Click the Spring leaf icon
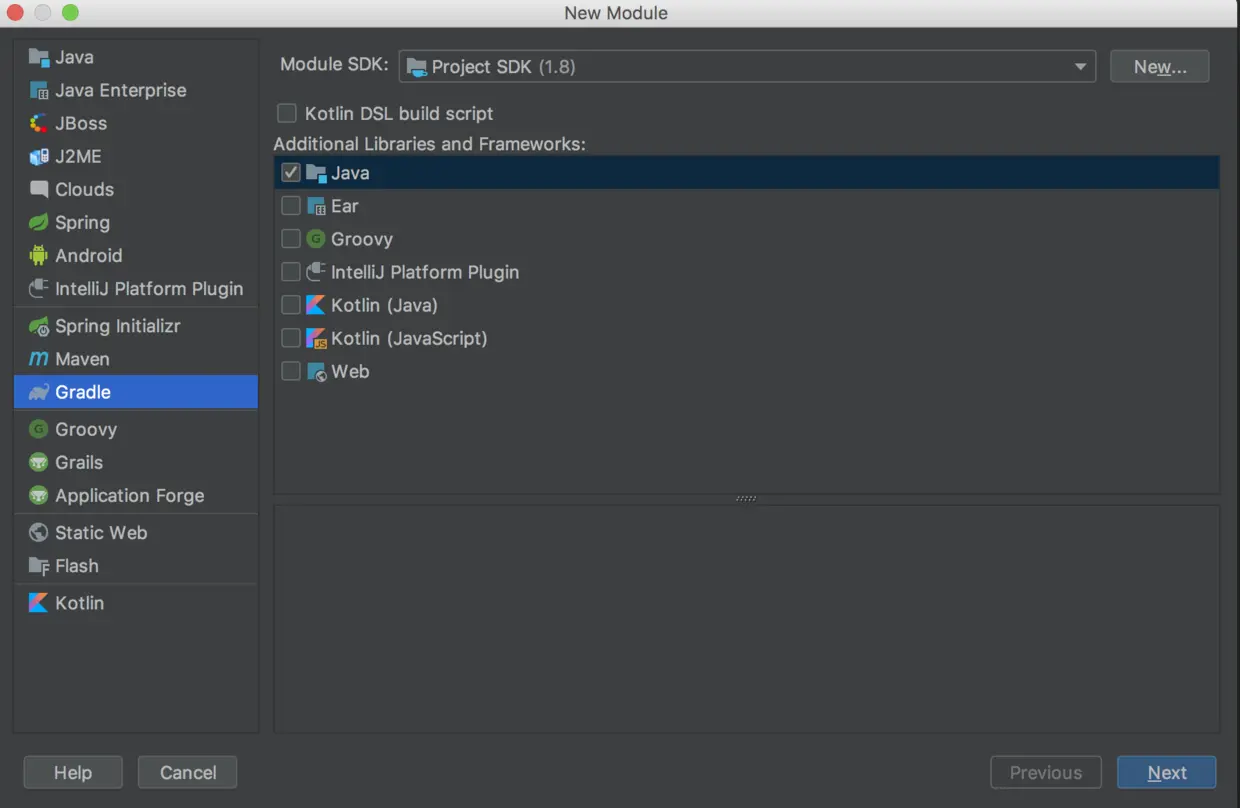The width and height of the screenshot is (1240, 808). (39, 222)
